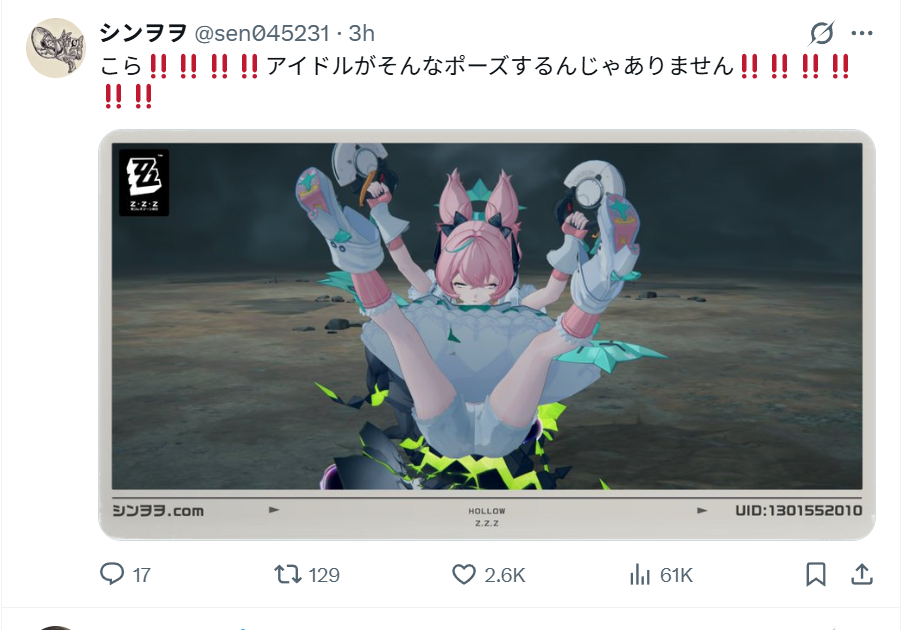Repost this tweet using the arrows icon
The width and height of the screenshot is (913, 630).
point(288,575)
